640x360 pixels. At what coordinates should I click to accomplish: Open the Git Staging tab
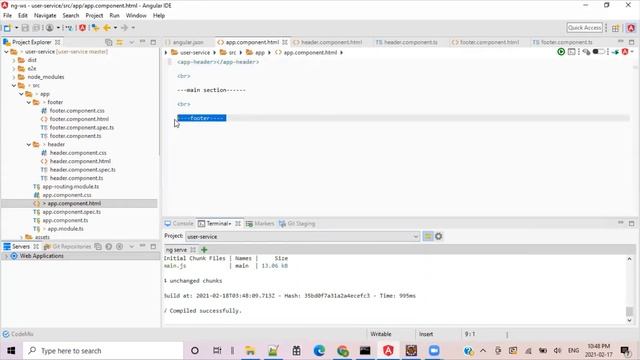[297, 224]
